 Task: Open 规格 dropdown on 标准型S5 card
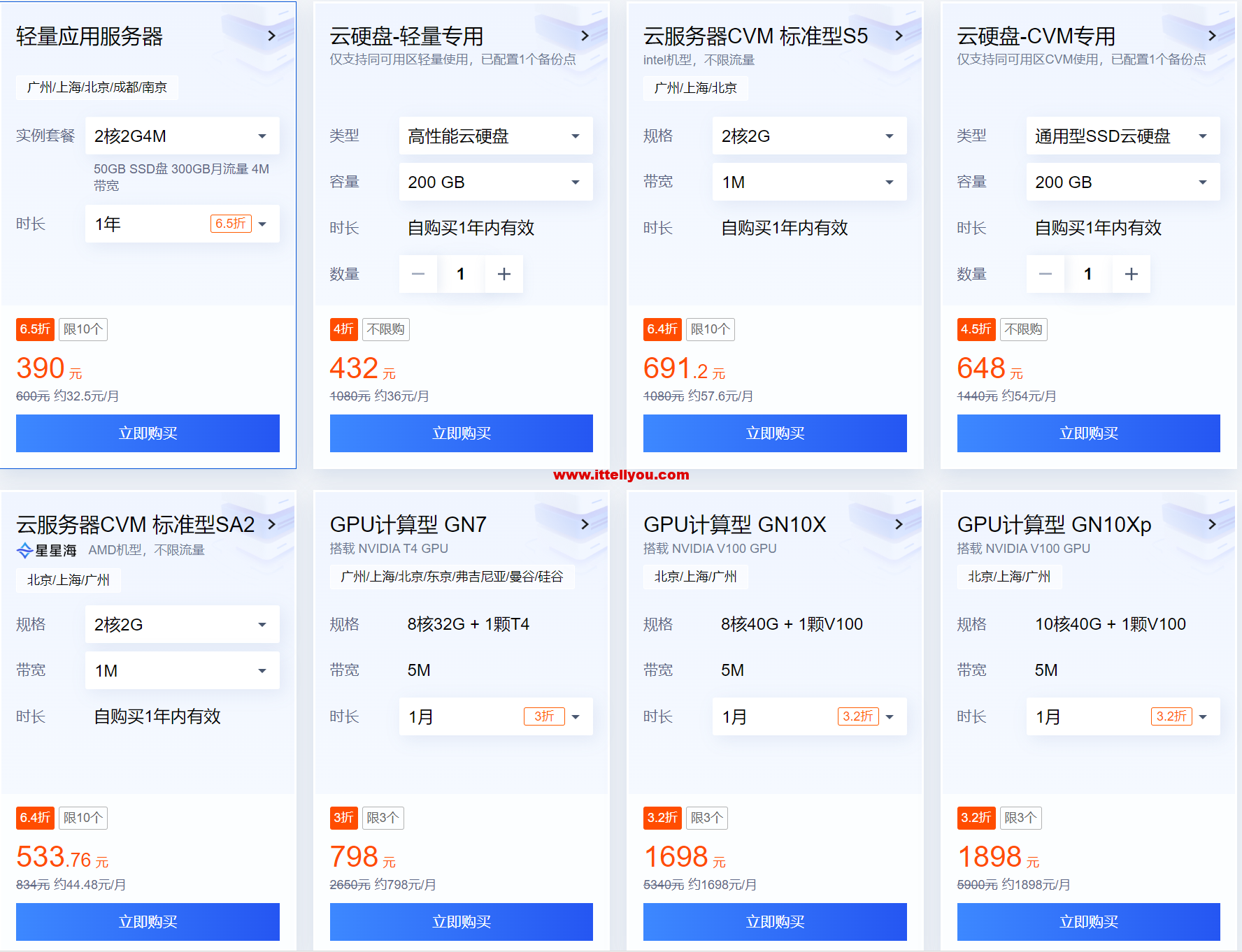pos(810,136)
